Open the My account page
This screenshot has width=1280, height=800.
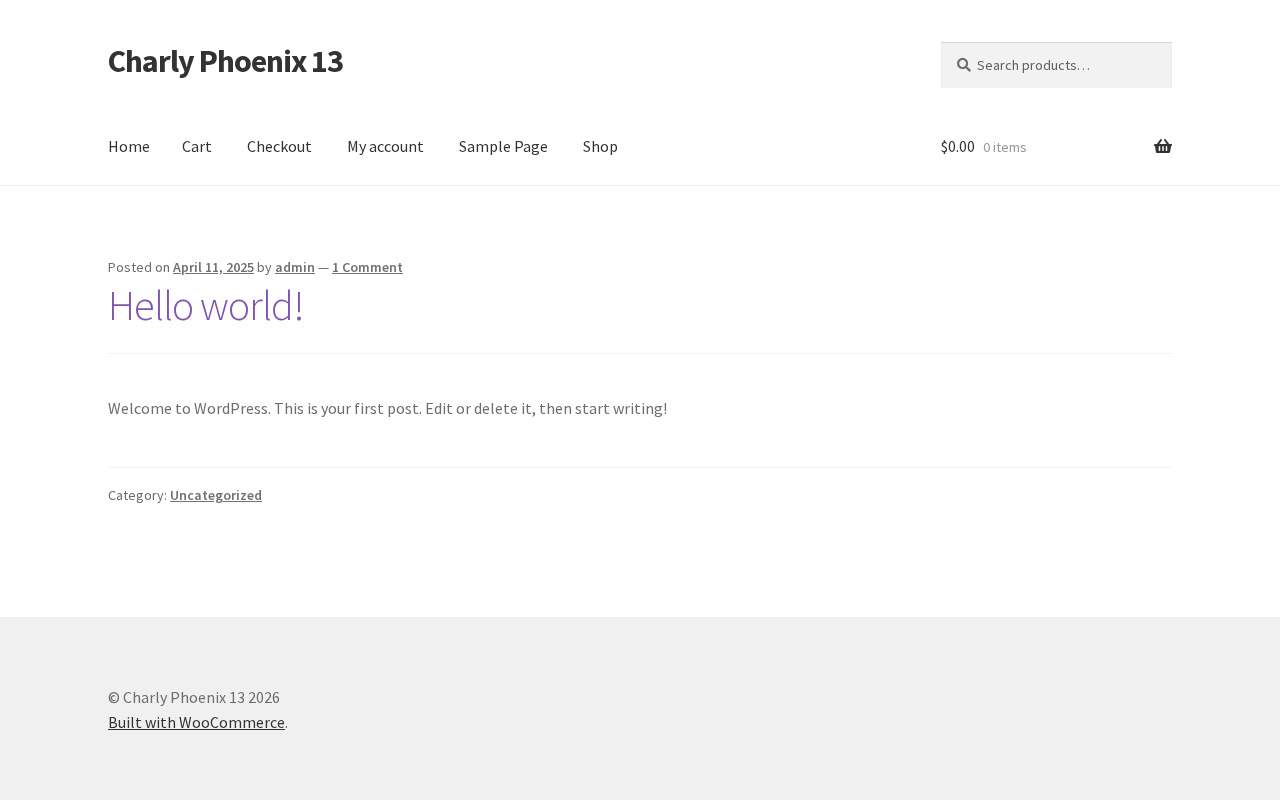coord(385,146)
